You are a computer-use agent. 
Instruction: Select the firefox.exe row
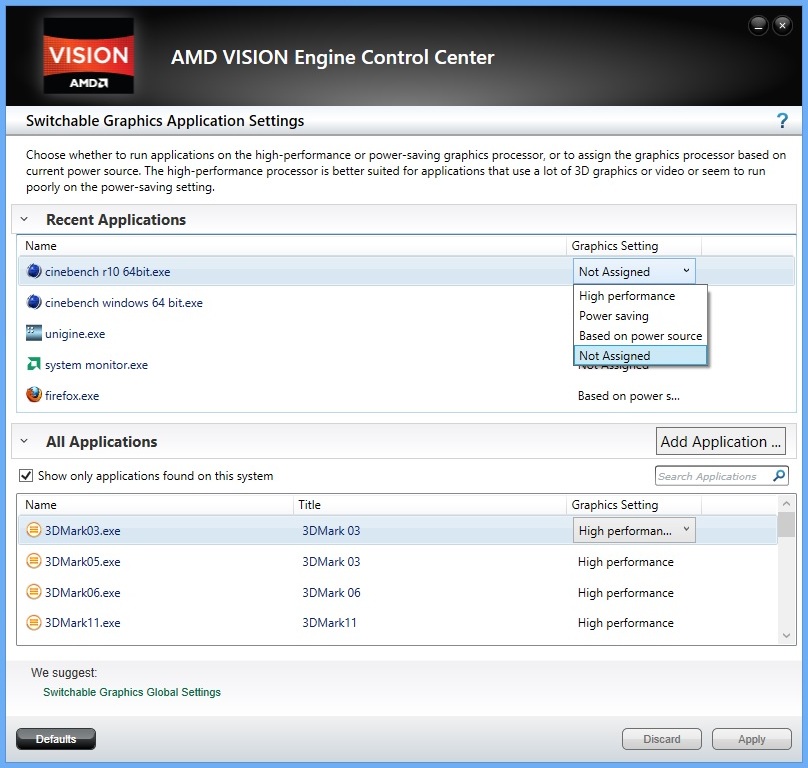tap(406, 395)
